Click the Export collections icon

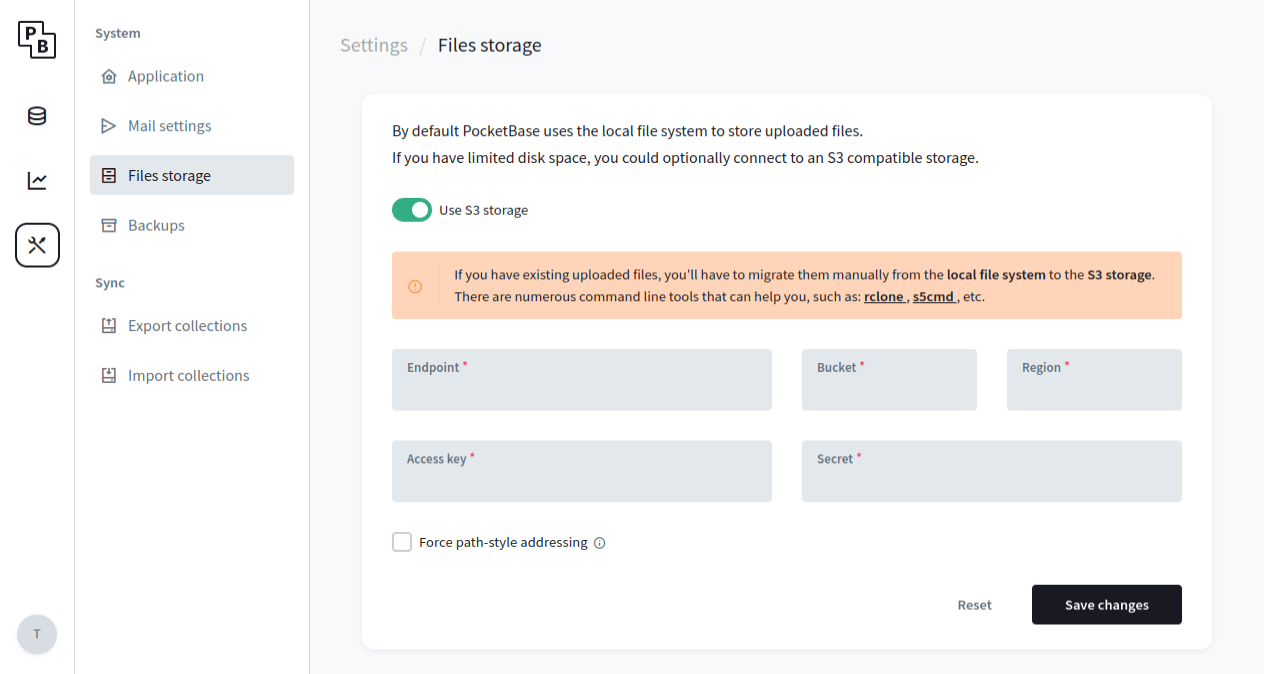pyautogui.click(x=108, y=325)
